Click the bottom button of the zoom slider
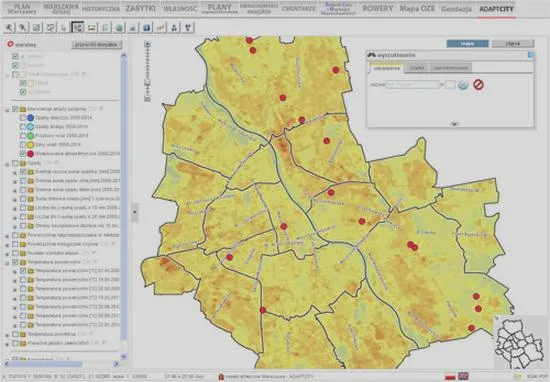The image size is (550, 382). pos(148,99)
